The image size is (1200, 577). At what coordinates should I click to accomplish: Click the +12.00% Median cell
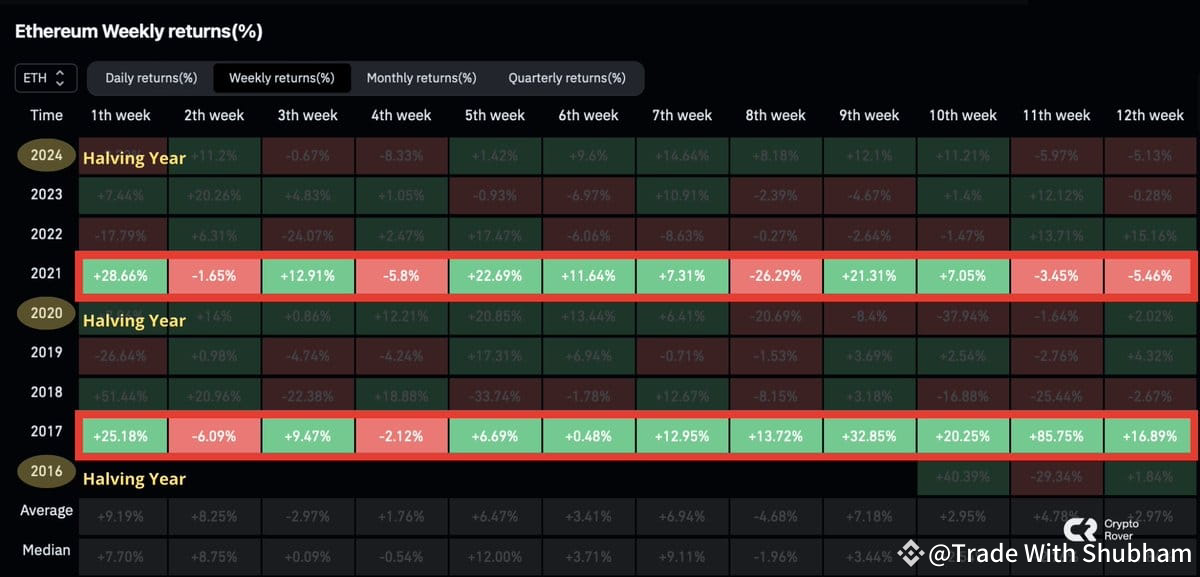pyautogui.click(x=495, y=556)
